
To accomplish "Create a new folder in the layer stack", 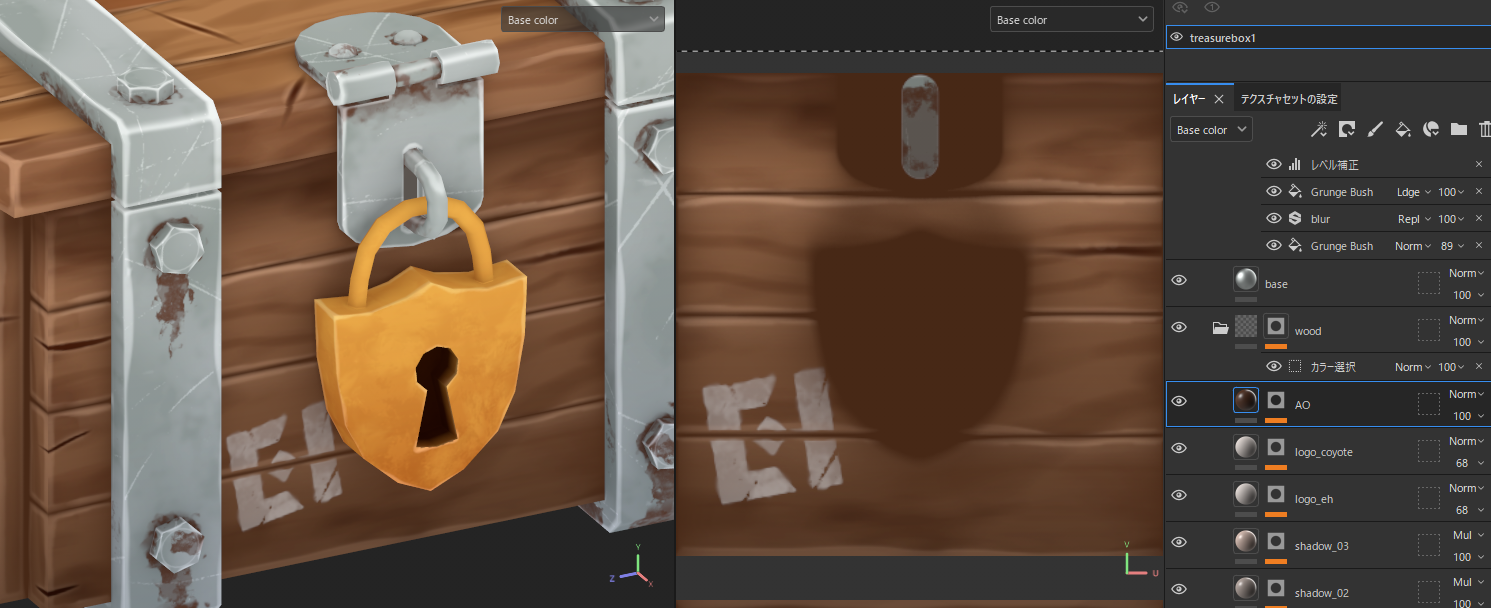I will pyautogui.click(x=1458, y=129).
